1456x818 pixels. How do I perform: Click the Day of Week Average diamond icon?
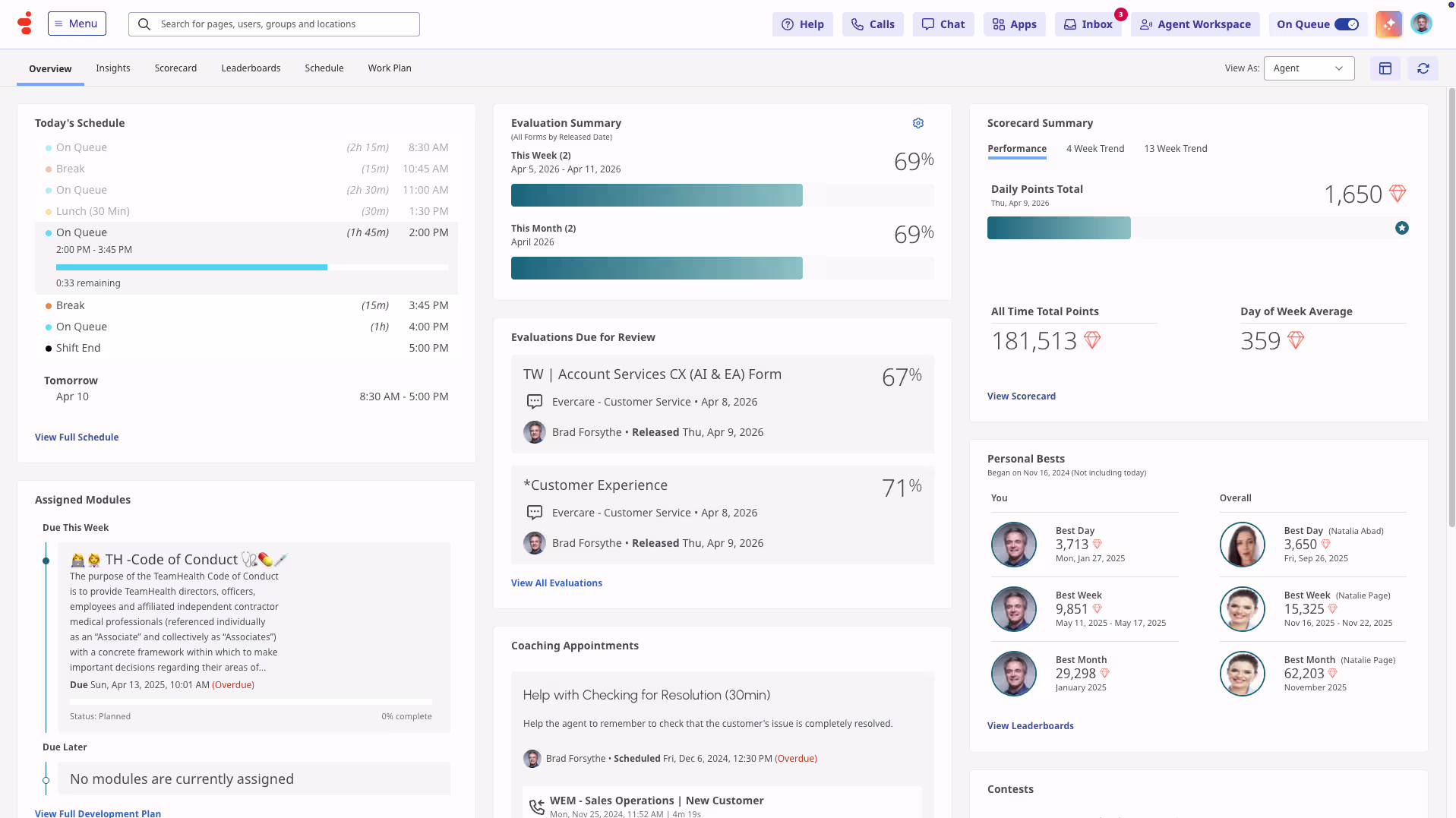(1296, 340)
